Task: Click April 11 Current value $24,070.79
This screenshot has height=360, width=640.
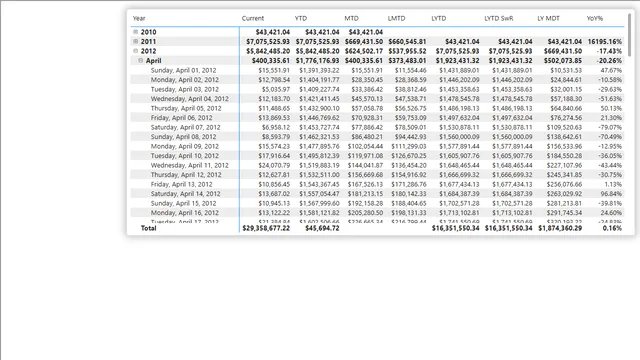Action: [274, 165]
